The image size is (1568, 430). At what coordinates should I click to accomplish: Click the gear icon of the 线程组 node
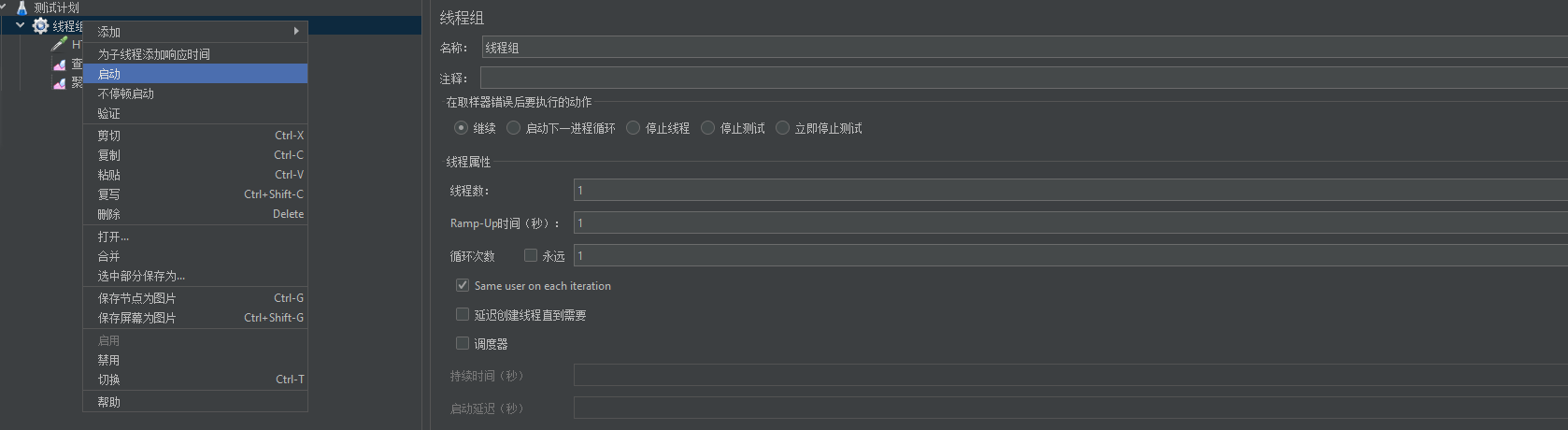41,25
